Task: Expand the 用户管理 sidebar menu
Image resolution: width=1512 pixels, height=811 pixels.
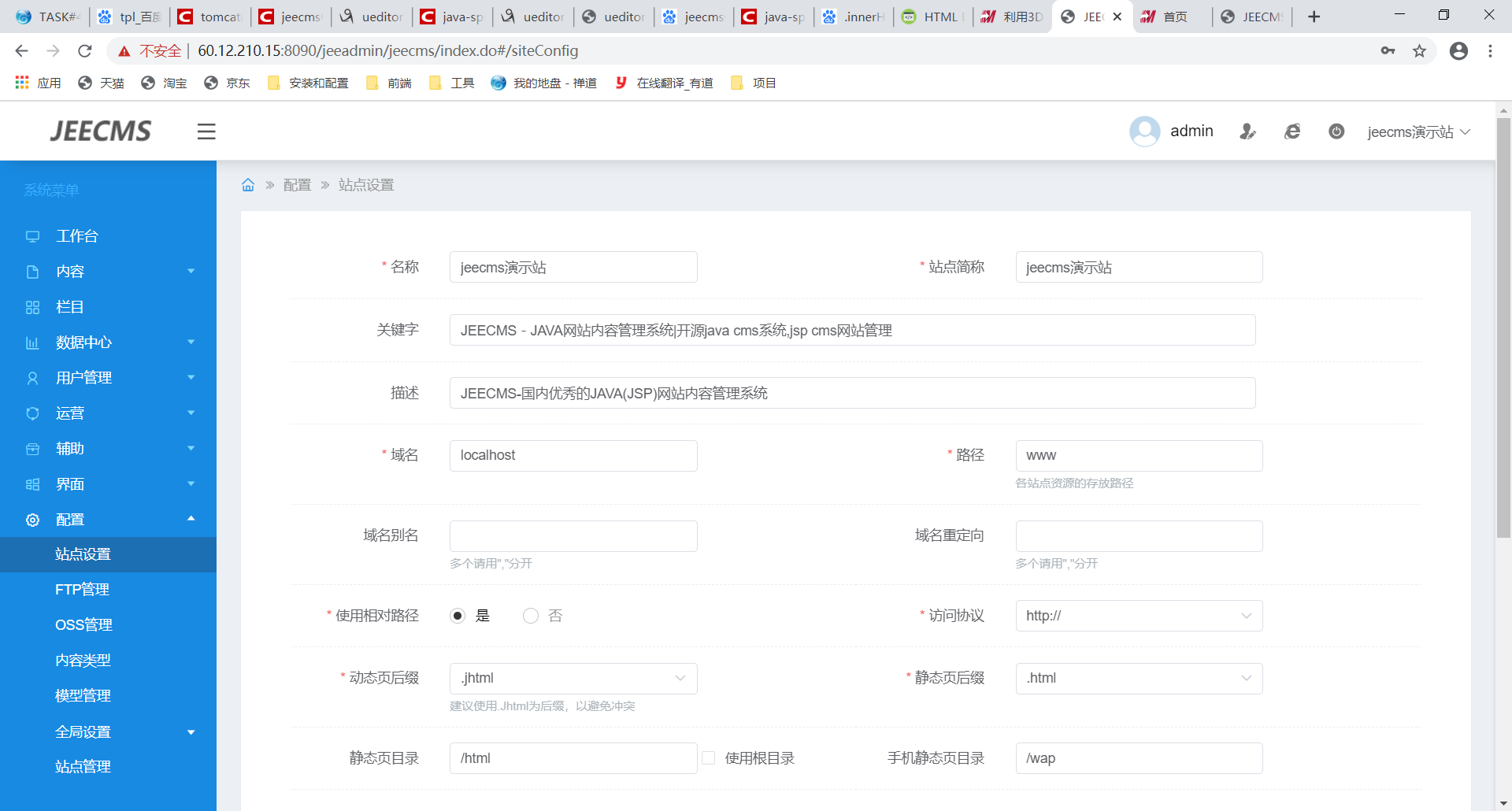Action: (108, 378)
